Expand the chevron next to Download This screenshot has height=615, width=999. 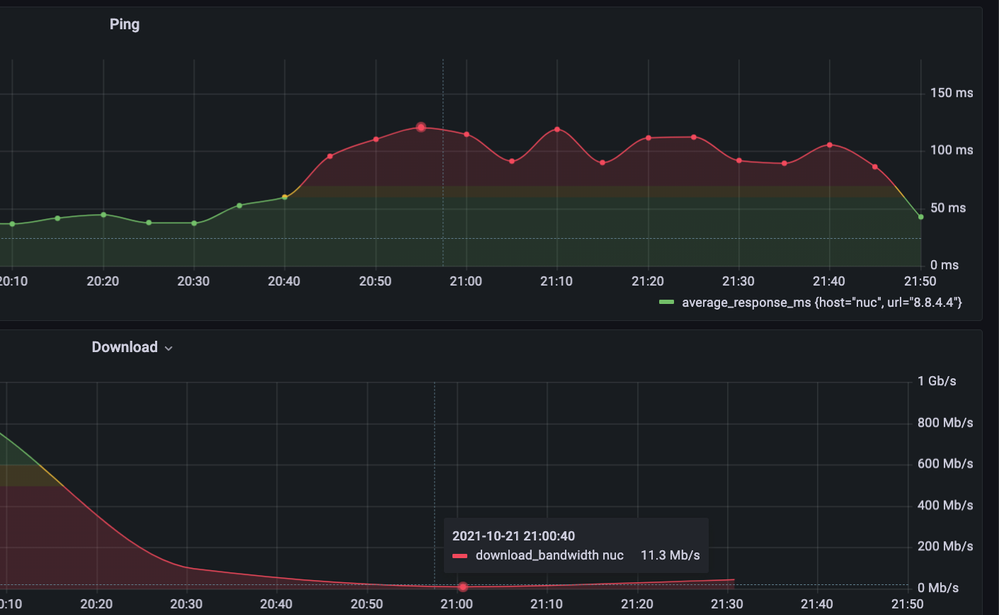pos(166,349)
